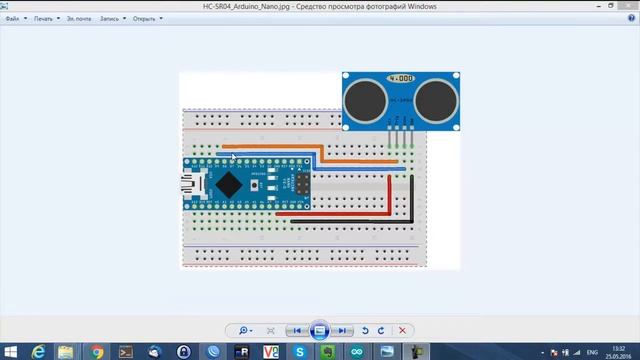Click the Photo Viewer title bar icon
640x360 pixels.
[x=4, y=6]
